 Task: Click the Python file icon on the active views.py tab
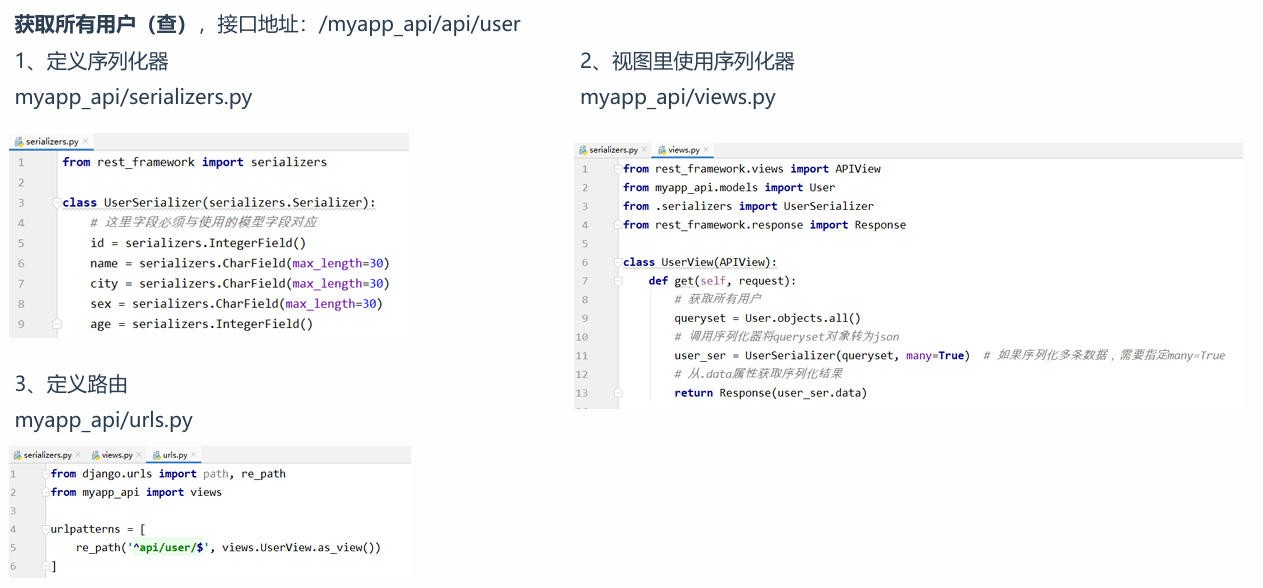pyautogui.click(x=661, y=150)
